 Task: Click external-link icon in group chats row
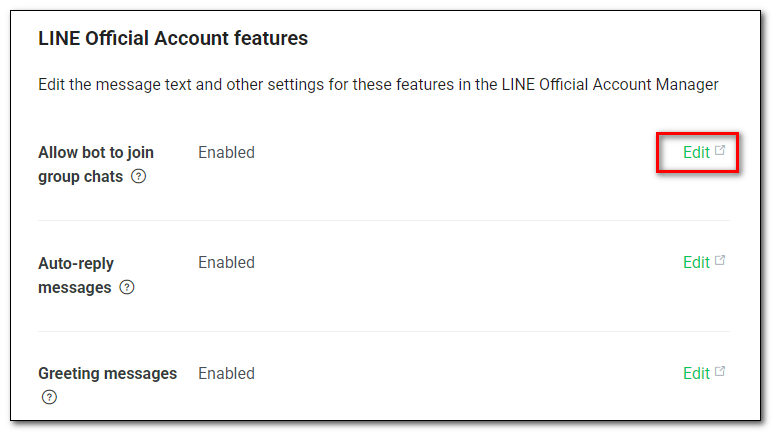coord(719,150)
